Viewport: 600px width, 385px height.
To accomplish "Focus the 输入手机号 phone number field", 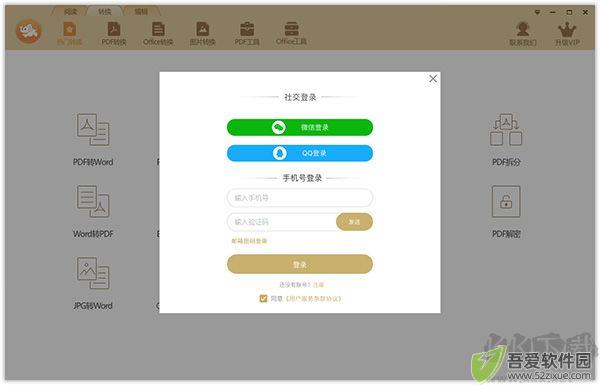I will [x=300, y=198].
